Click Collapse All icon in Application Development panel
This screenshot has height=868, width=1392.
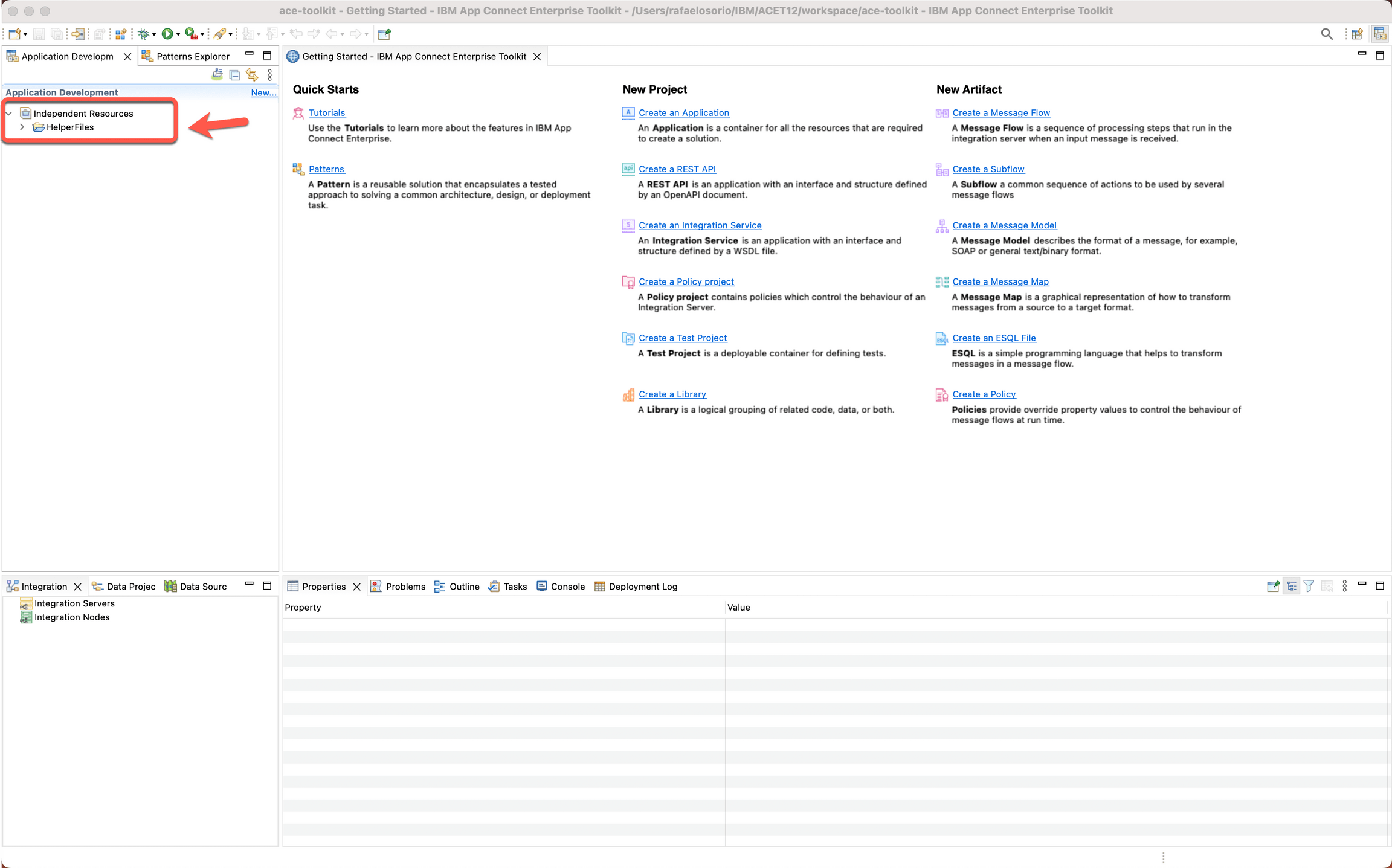click(x=234, y=75)
